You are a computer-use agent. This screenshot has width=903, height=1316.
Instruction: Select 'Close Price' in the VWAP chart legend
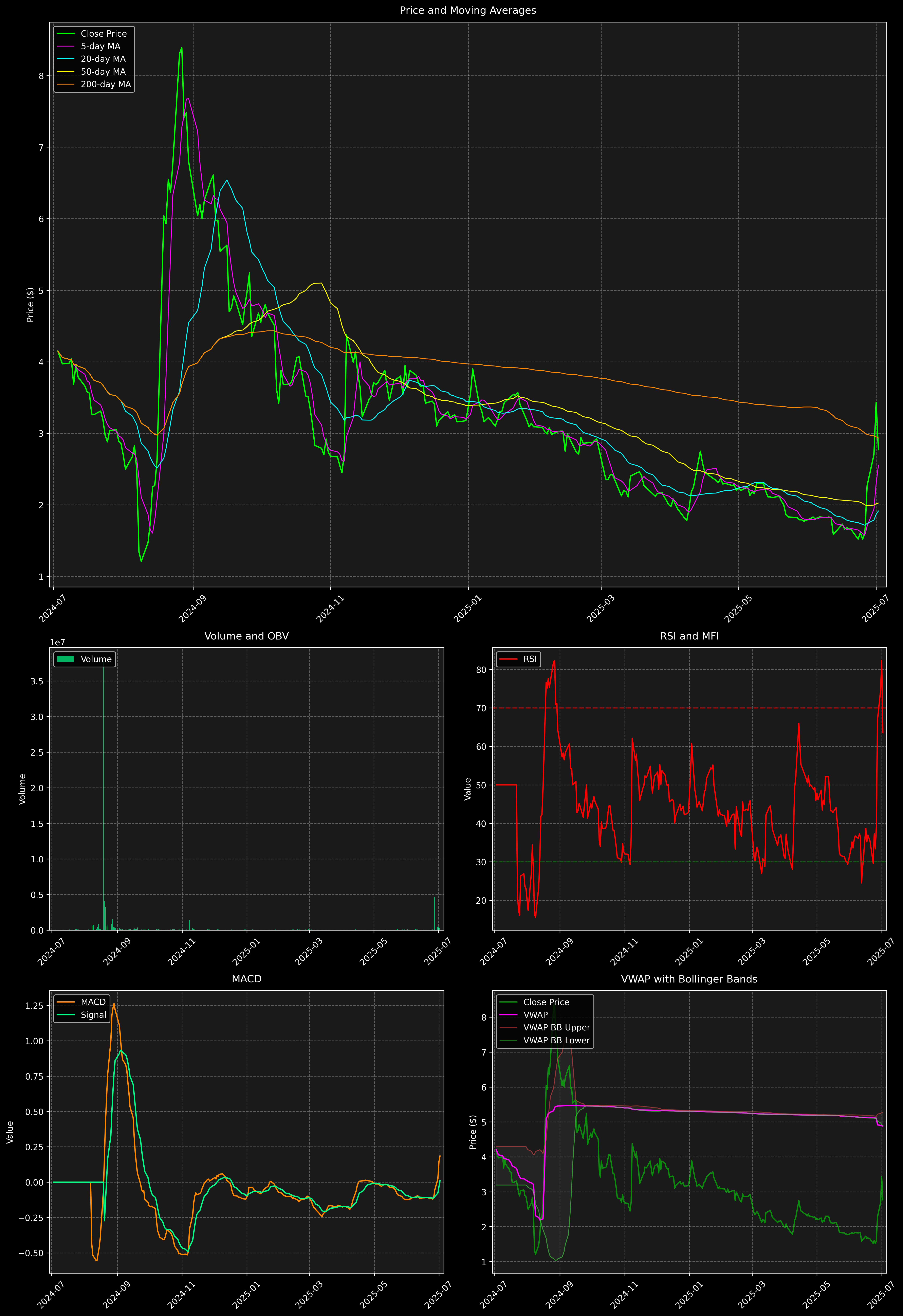(546, 1002)
